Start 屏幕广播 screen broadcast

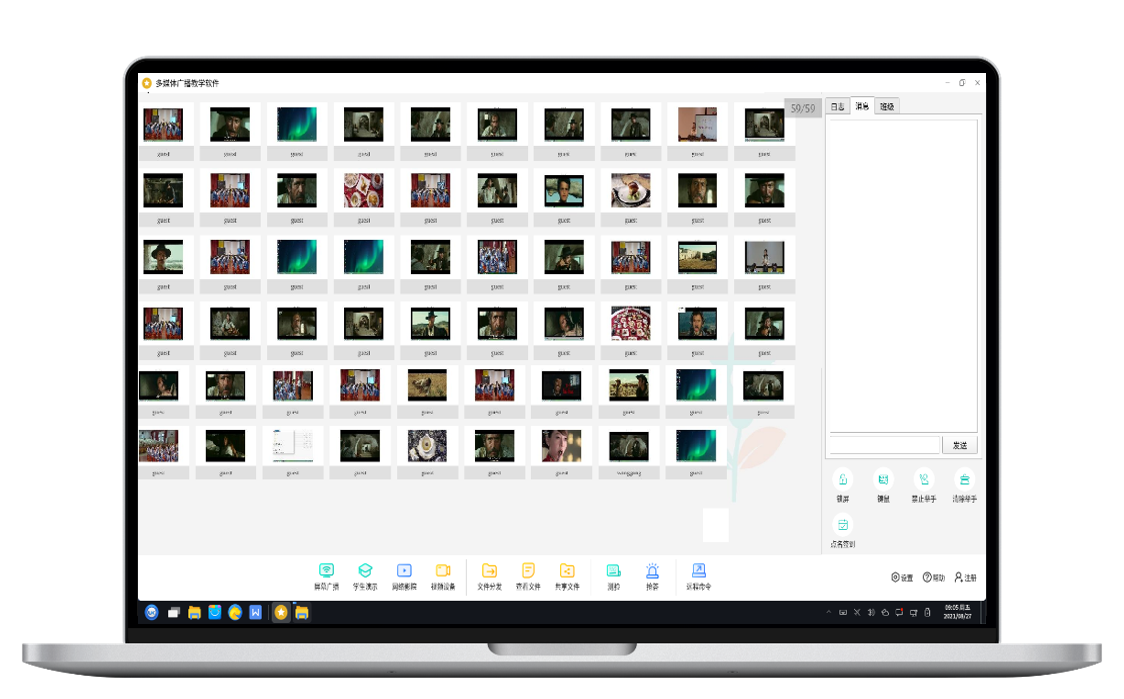(x=326, y=572)
